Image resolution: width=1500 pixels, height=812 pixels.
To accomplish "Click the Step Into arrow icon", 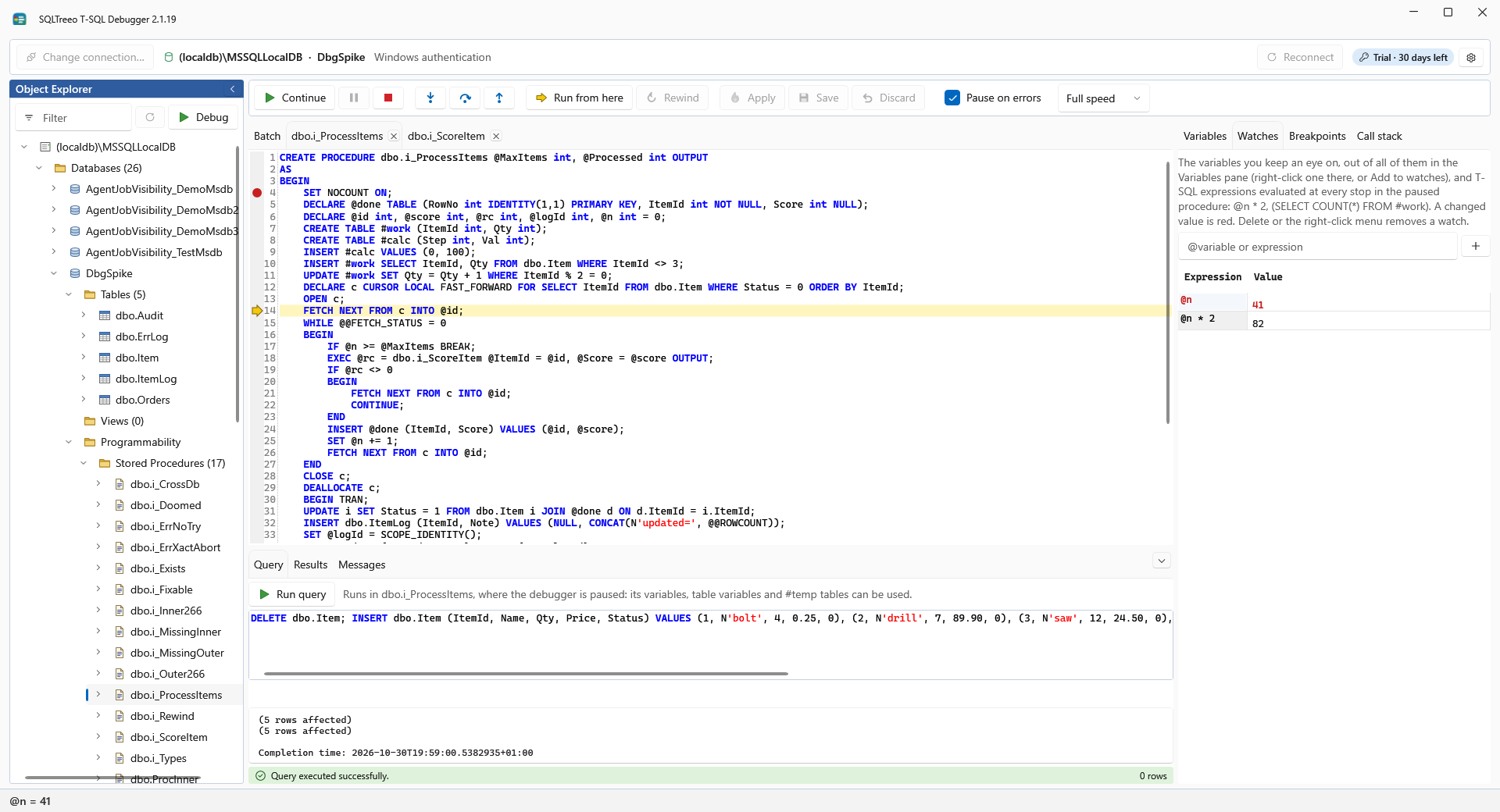I will (430, 98).
